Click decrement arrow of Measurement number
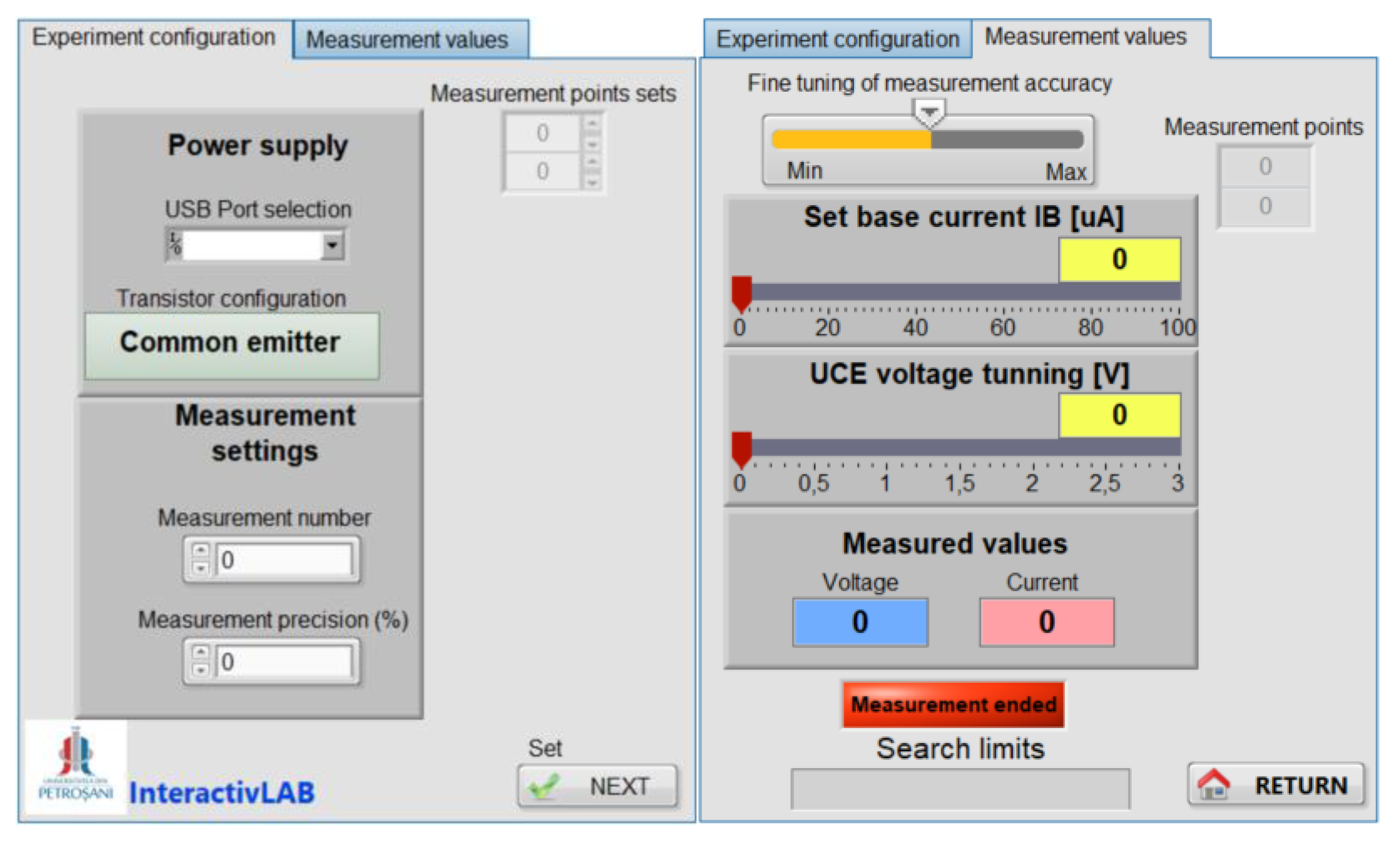 pyautogui.click(x=200, y=568)
